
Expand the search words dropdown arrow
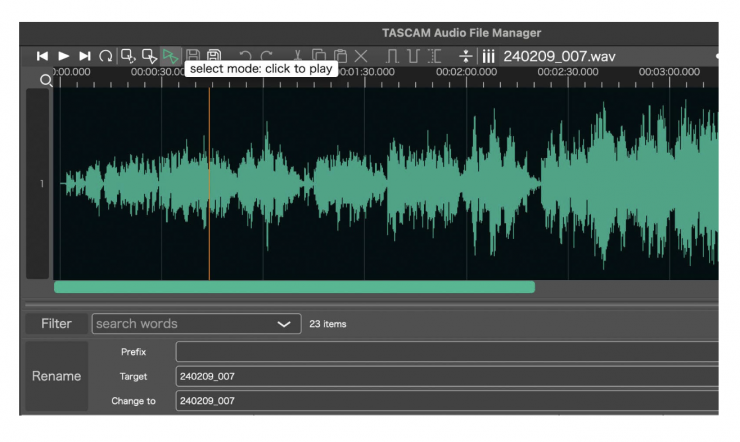pos(283,324)
